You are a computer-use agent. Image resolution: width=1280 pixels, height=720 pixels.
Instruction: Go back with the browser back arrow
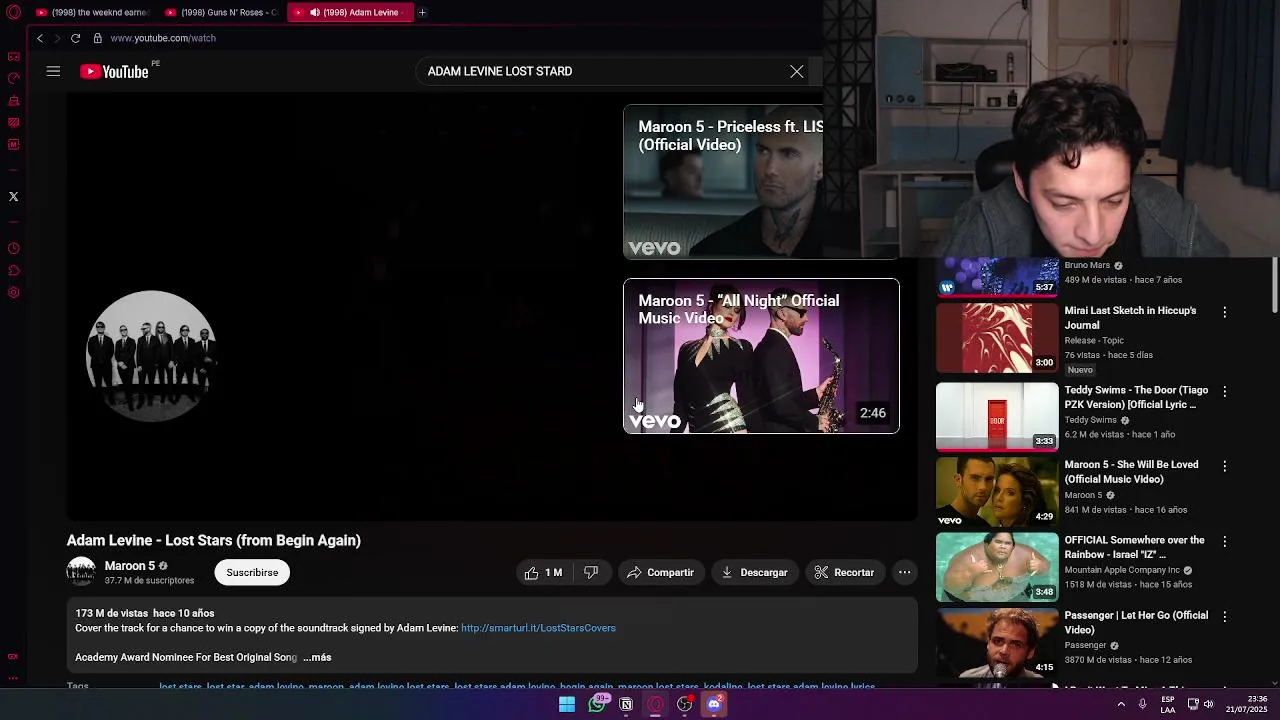pyautogui.click(x=40, y=38)
